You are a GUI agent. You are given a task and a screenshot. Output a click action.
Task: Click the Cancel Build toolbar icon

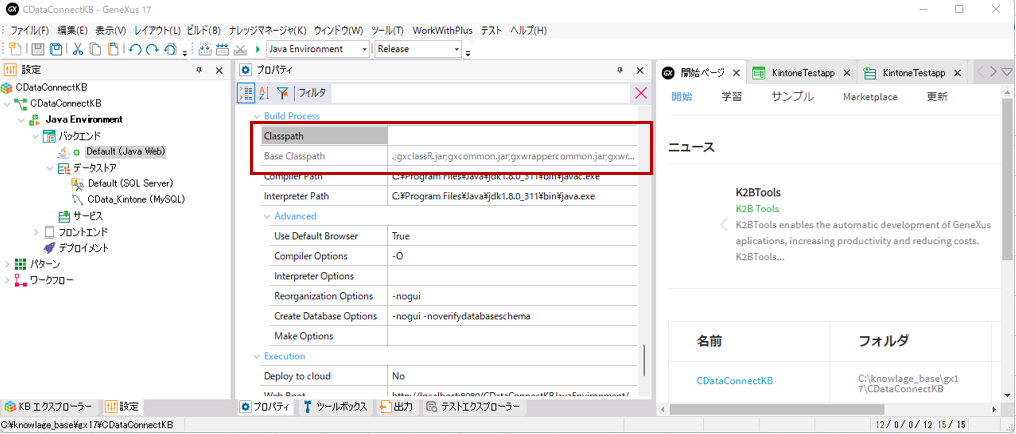[240, 49]
